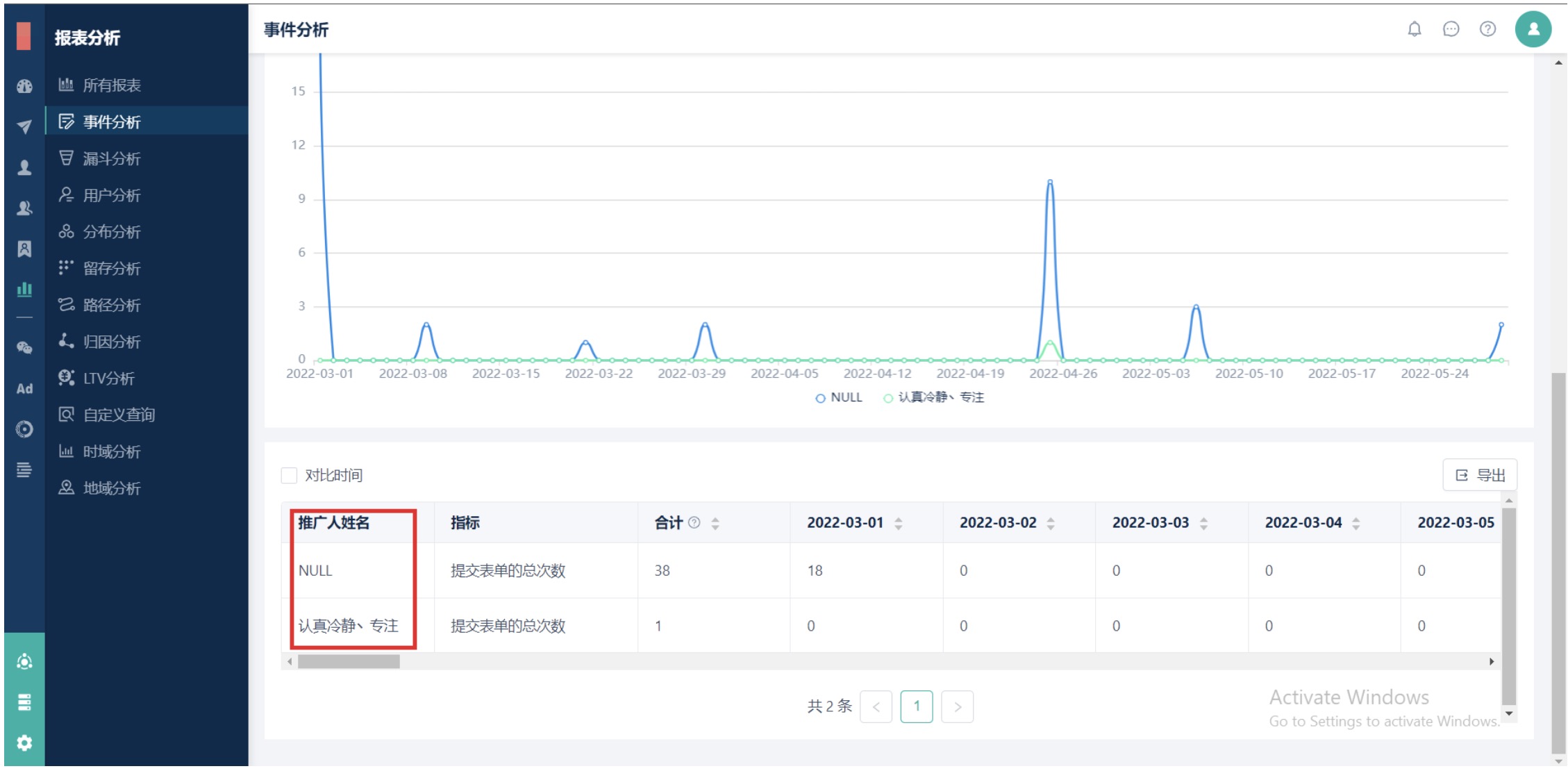The image size is (1568, 771).
Task: Click the dashboard gauge icon in left rail
Action: [x=24, y=86]
